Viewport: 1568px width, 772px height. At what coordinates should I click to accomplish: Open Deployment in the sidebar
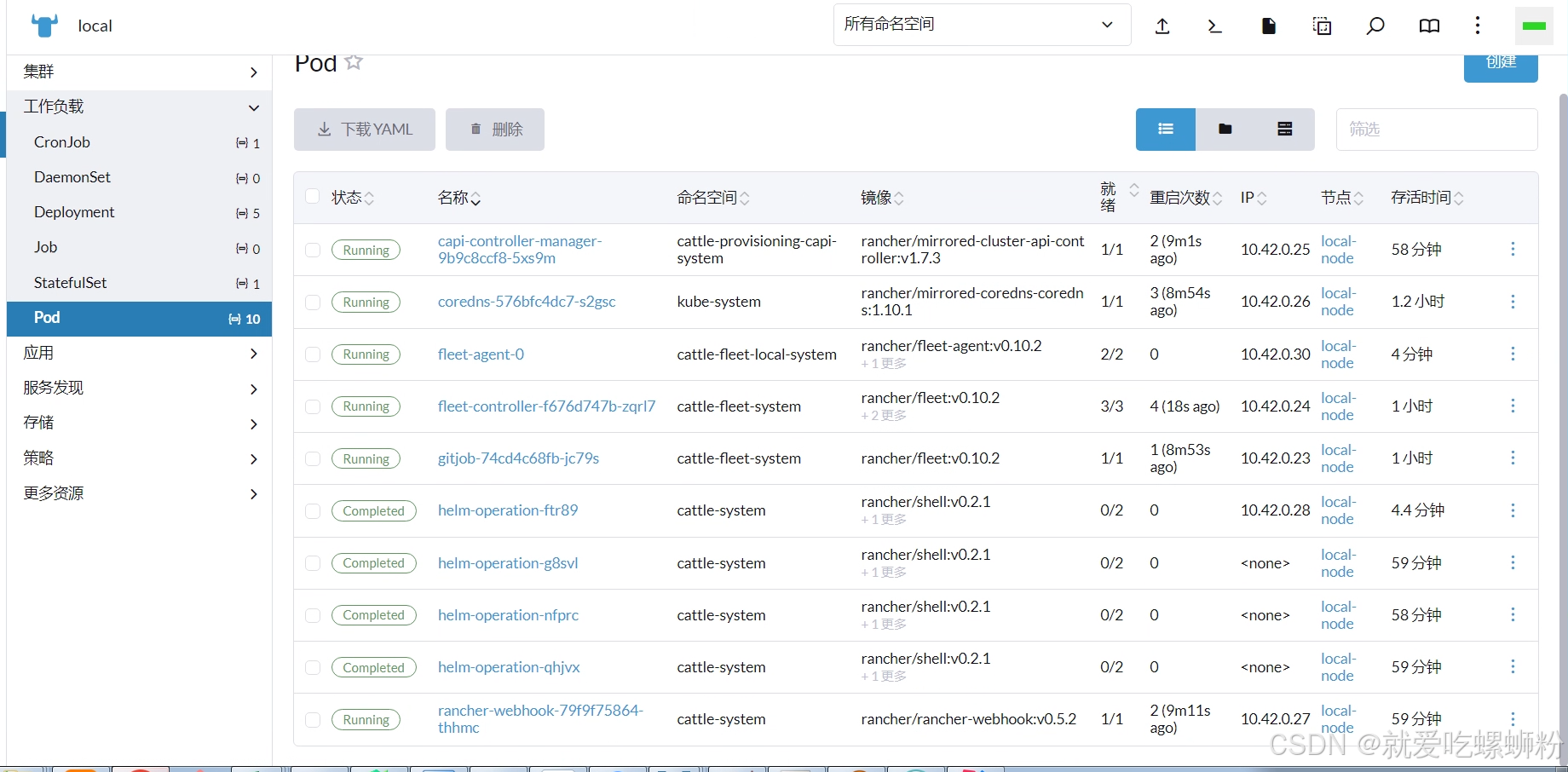point(140,212)
